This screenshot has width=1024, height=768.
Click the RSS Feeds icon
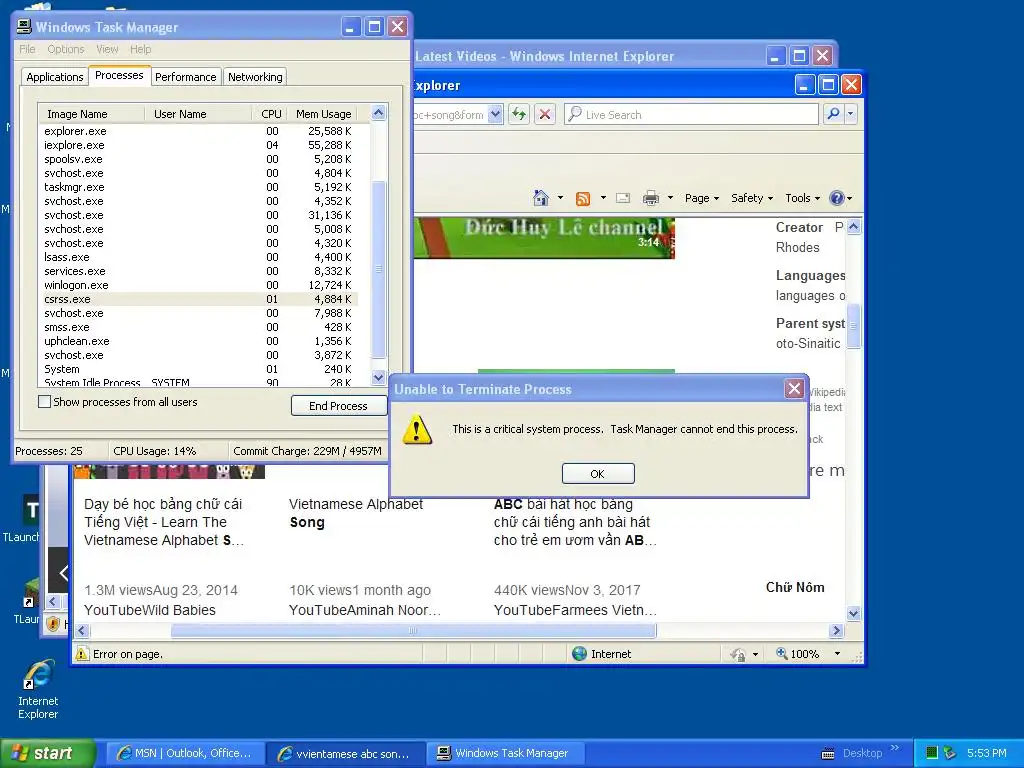pyautogui.click(x=583, y=198)
